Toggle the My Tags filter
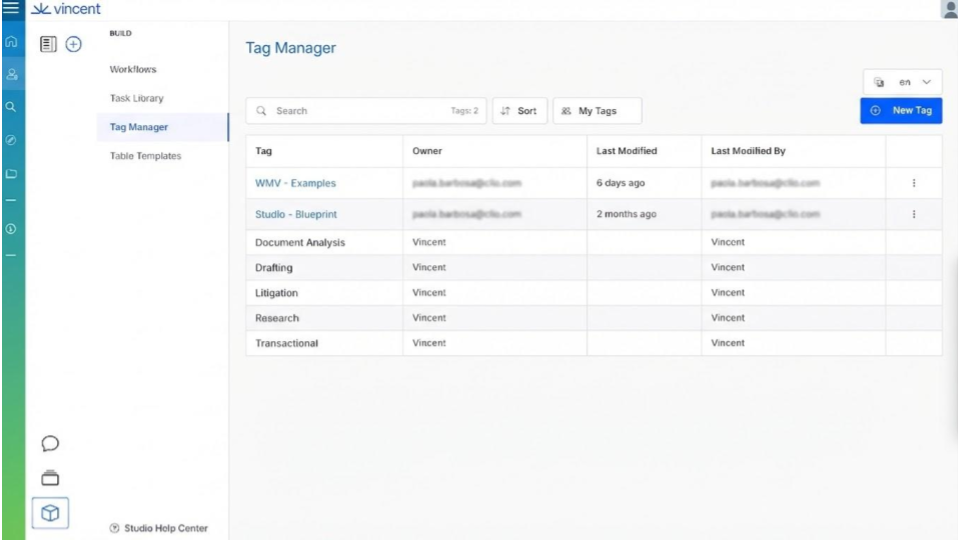Screen dimensions: 960x540 pos(597,111)
